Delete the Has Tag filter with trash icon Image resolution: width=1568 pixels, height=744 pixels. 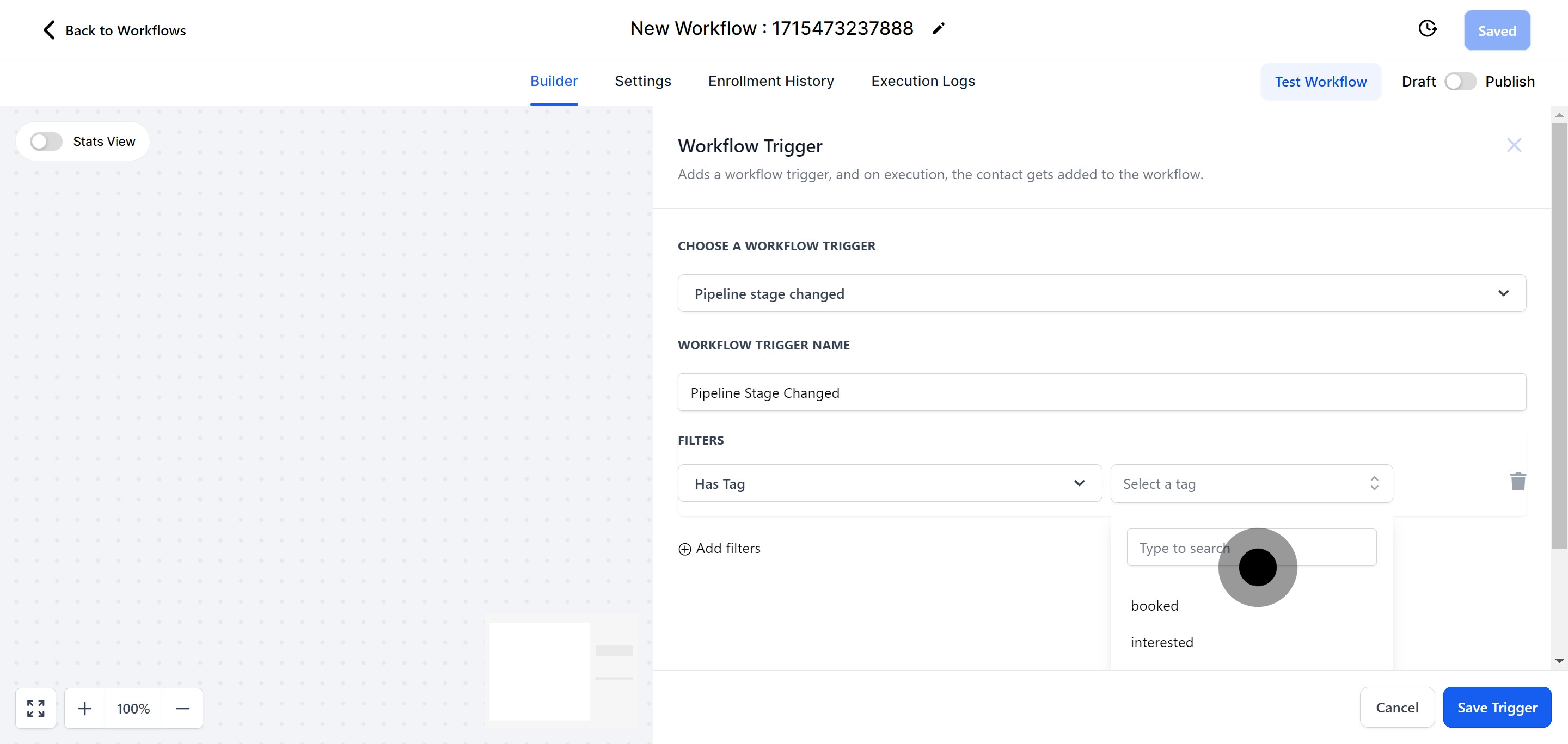1517,482
